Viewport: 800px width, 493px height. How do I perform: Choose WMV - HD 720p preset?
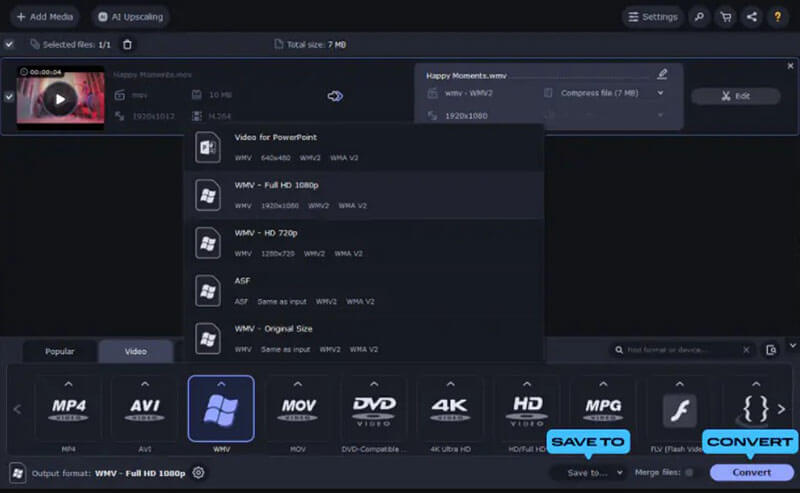coord(364,243)
